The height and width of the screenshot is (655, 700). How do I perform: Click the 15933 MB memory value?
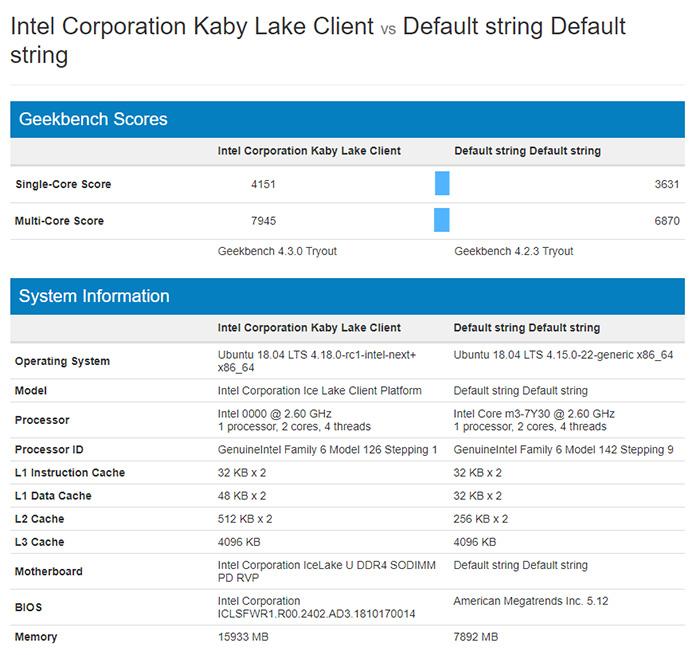pyautogui.click(x=244, y=637)
